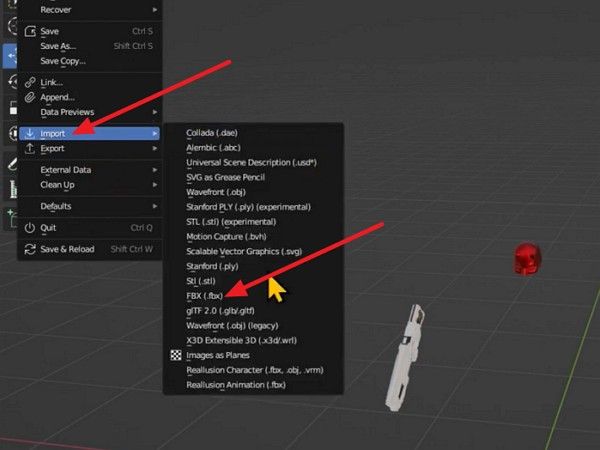Expand arrow next to Export
Viewport: 600px width, 450px height.
(x=155, y=148)
